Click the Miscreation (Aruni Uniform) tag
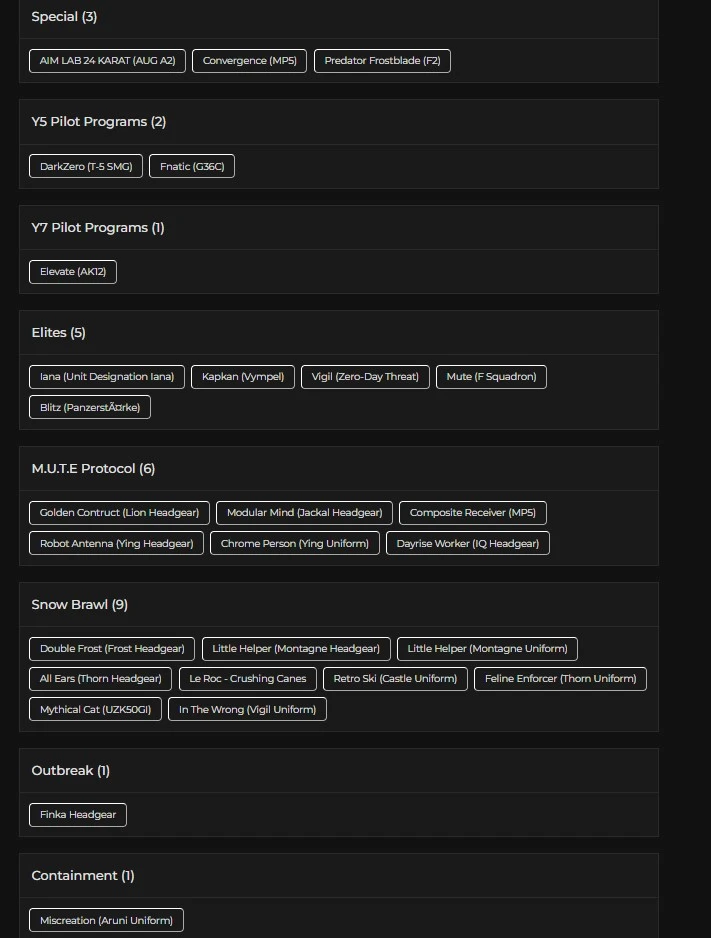 (x=107, y=920)
